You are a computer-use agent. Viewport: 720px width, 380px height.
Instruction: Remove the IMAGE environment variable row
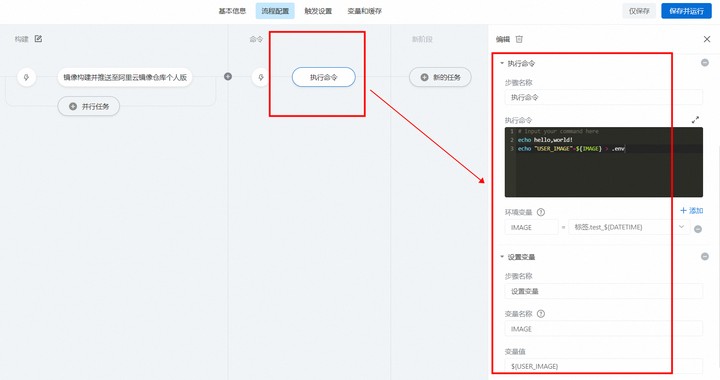698,229
